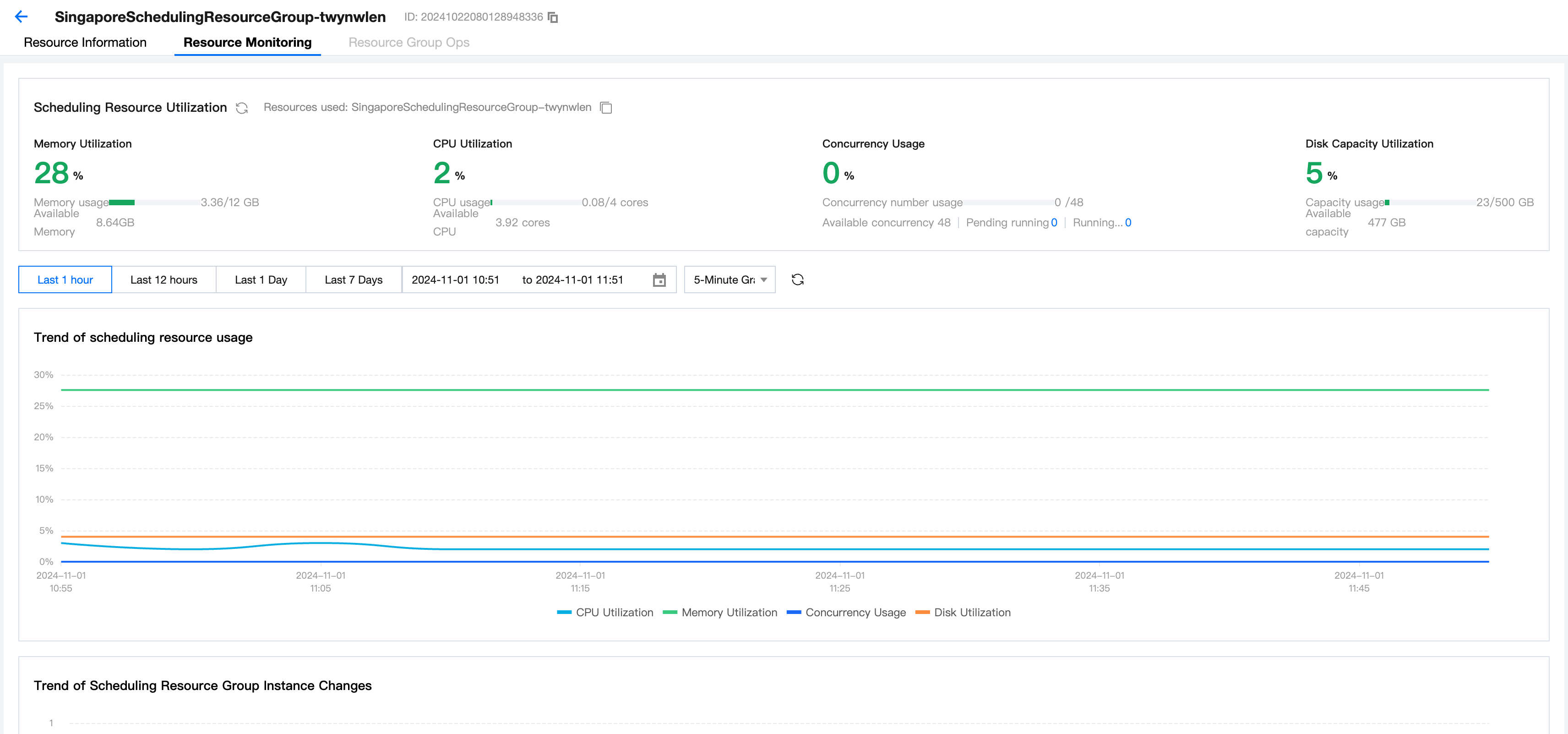Viewport: 1568px width, 734px height.
Task: Click the Pending running count link
Action: click(1054, 222)
